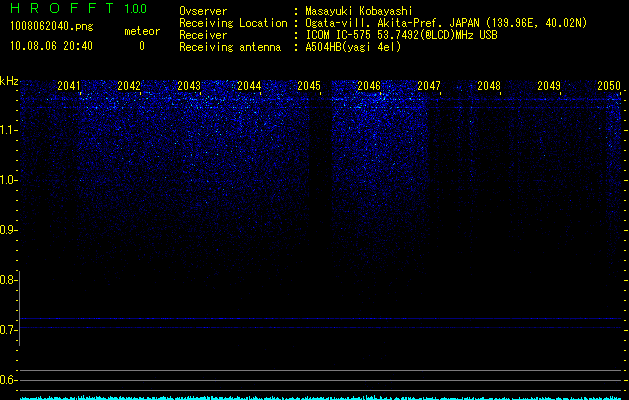Click the 2049 time marker
Screen dimensions: 629x400
point(549,86)
